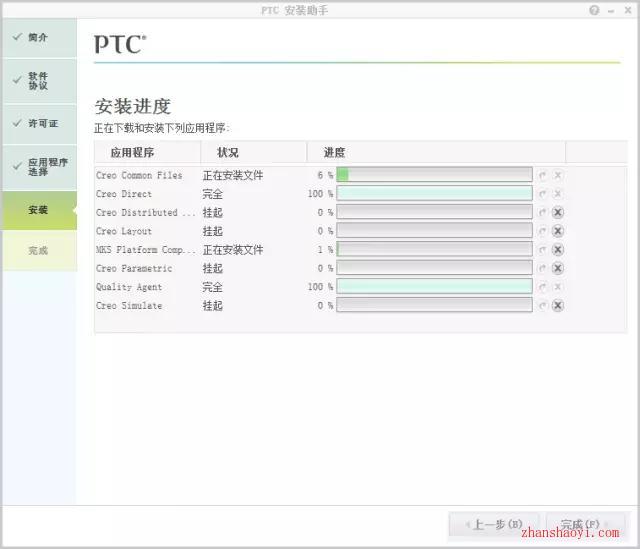
Task: Click 正在安装文件 status of Creo Common Files
Action: pyautogui.click(x=233, y=175)
